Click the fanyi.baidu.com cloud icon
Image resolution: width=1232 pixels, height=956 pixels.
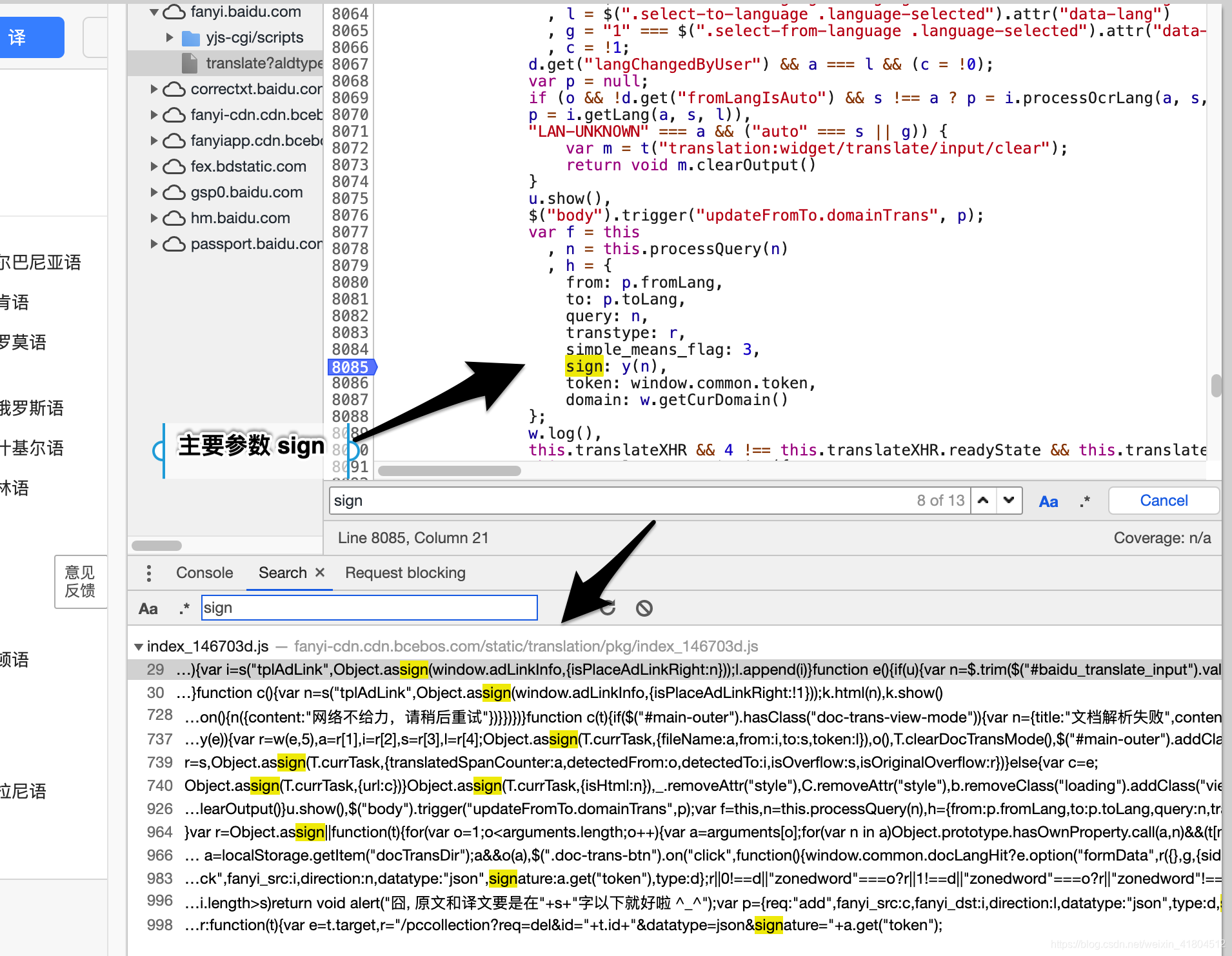174,12
